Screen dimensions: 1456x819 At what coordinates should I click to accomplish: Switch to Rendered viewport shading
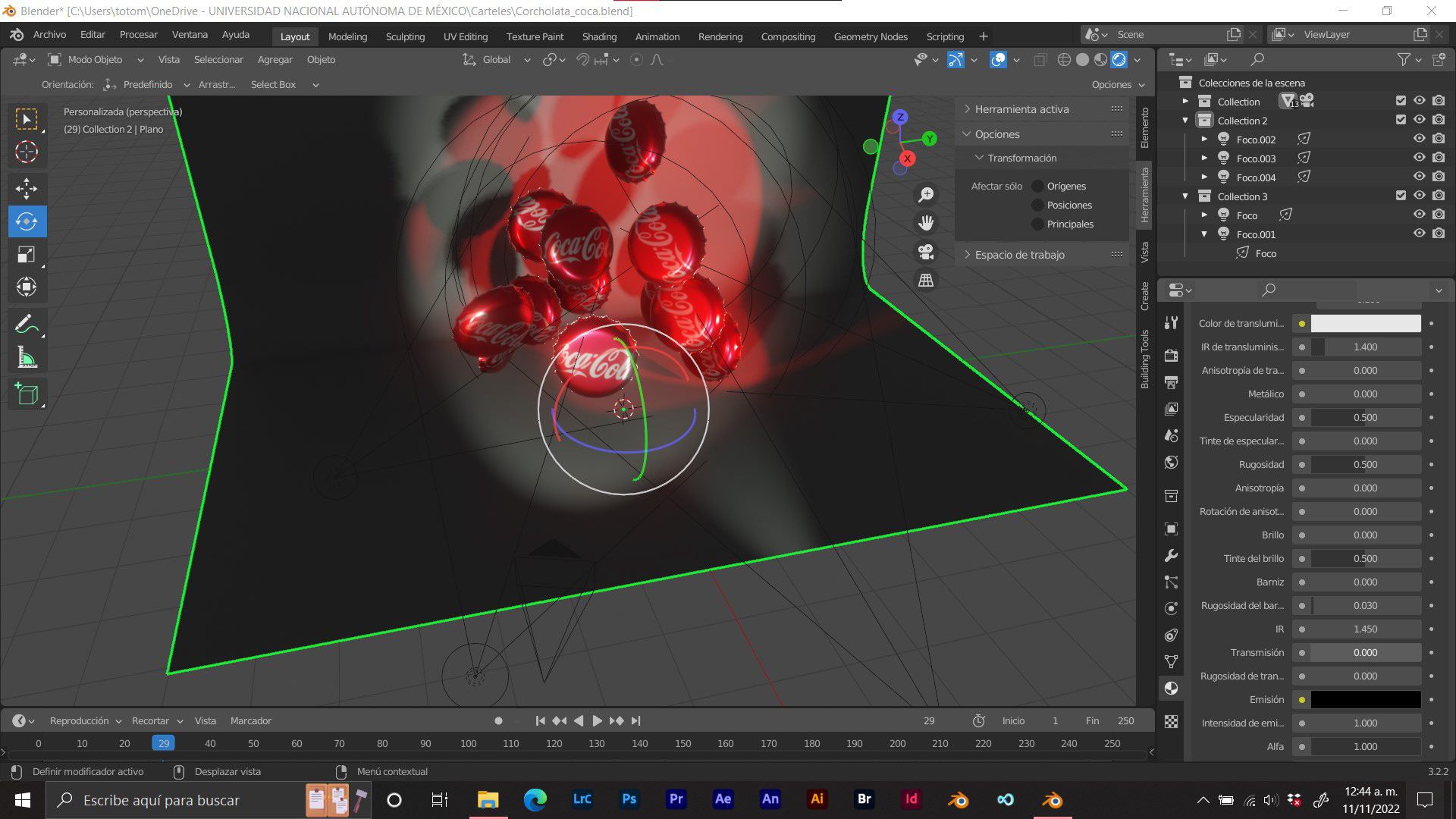[x=1119, y=59]
